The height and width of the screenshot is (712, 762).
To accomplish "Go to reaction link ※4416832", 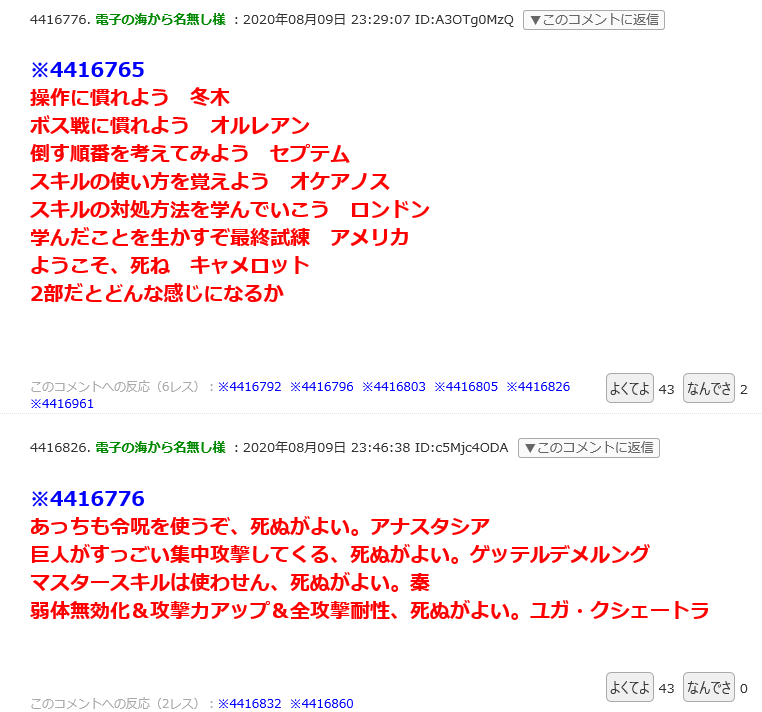I will pyautogui.click(x=249, y=704).
